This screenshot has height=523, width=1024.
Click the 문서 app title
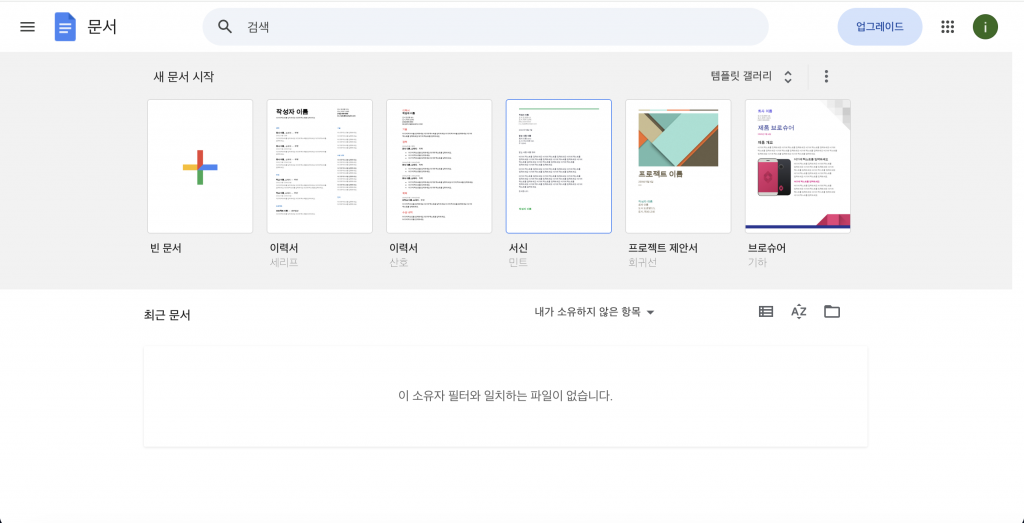(102, 27)
